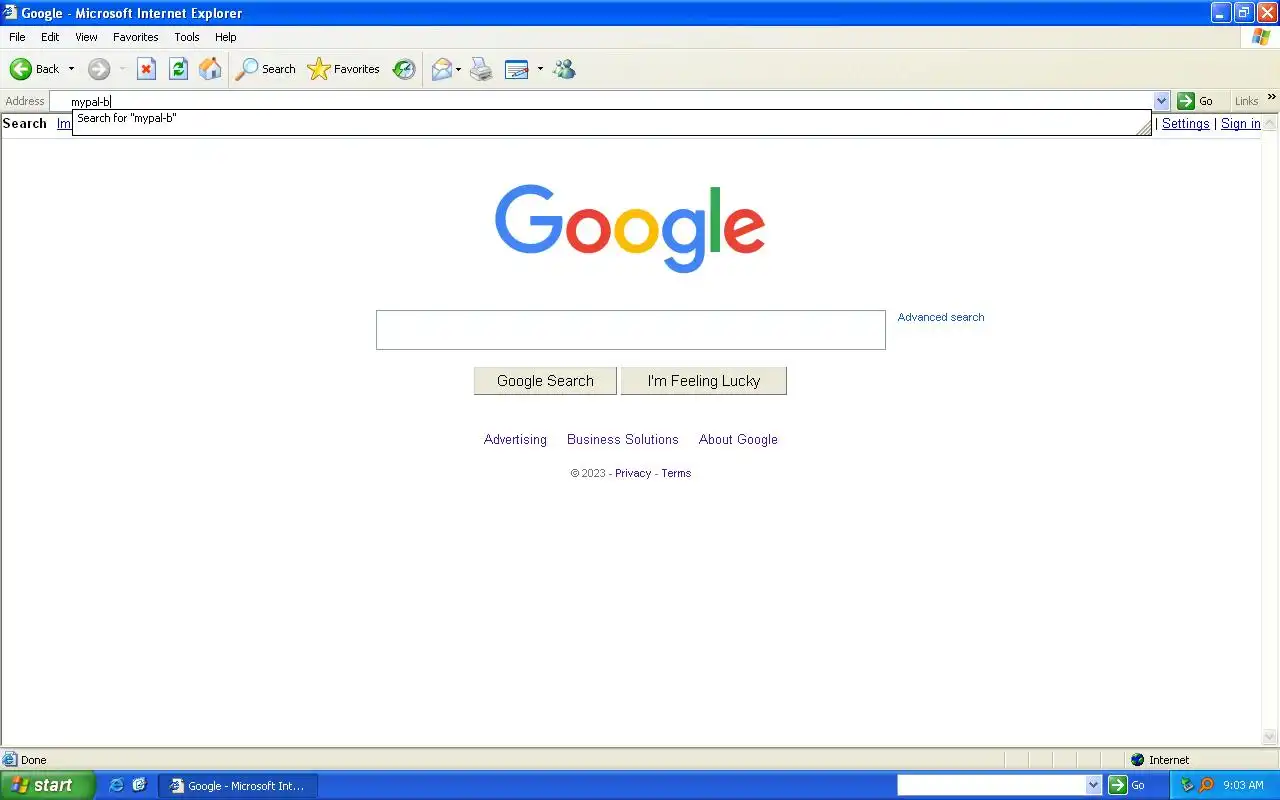Expand the Links toolbar chevron

(x=1271, y=97)
